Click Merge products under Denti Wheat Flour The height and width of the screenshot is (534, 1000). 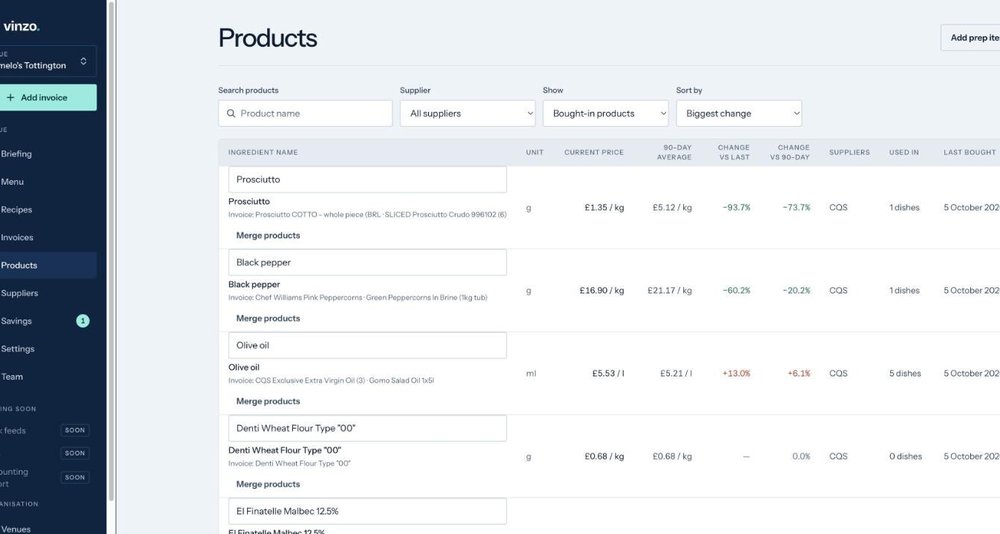(x=268, y=484)
